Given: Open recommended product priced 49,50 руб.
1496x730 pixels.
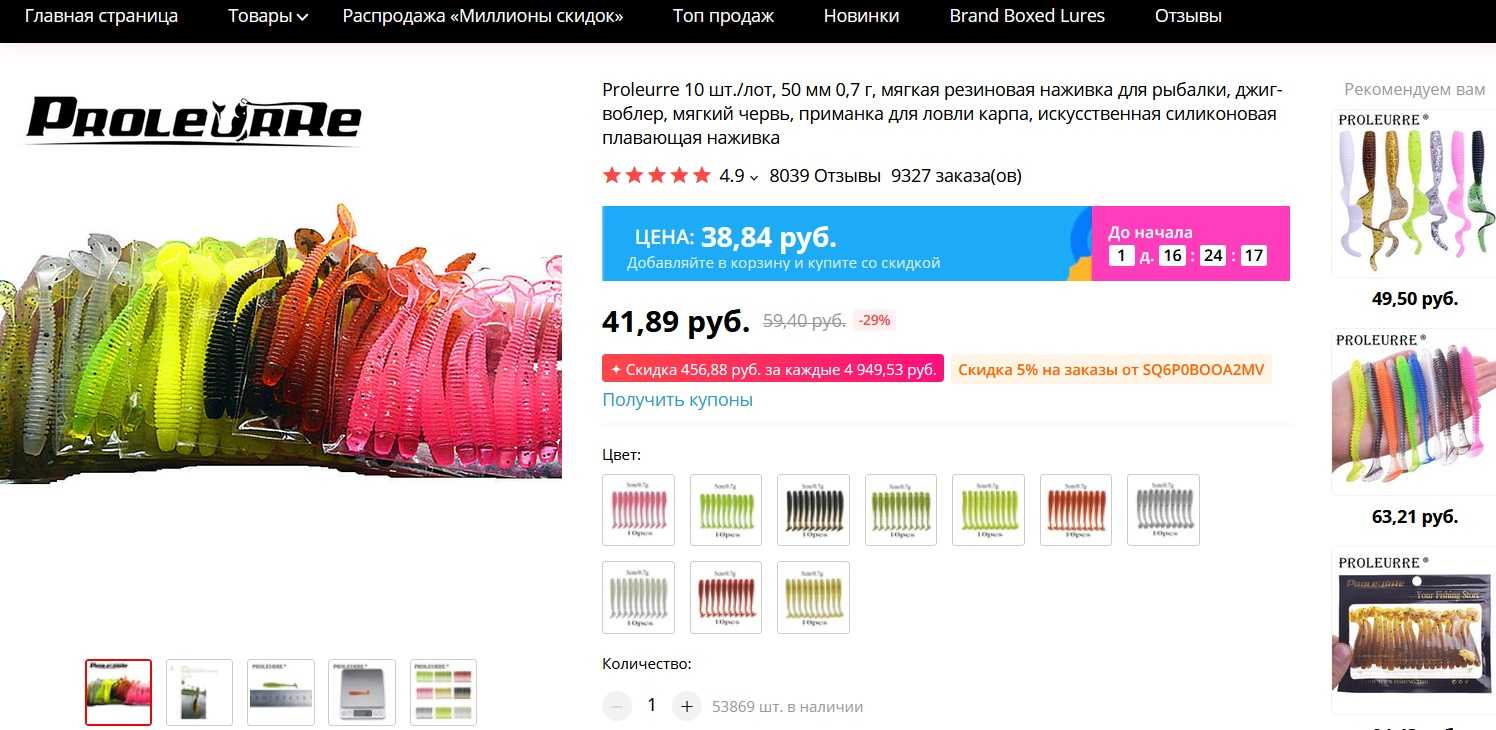Looking at the screenshot, I should click(1414, 194).
